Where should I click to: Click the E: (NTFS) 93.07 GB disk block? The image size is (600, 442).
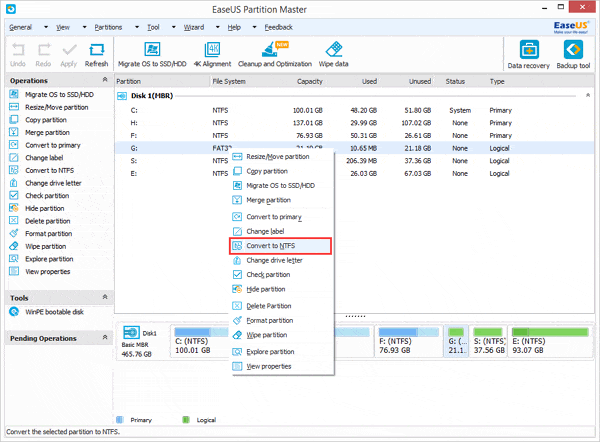550,341
